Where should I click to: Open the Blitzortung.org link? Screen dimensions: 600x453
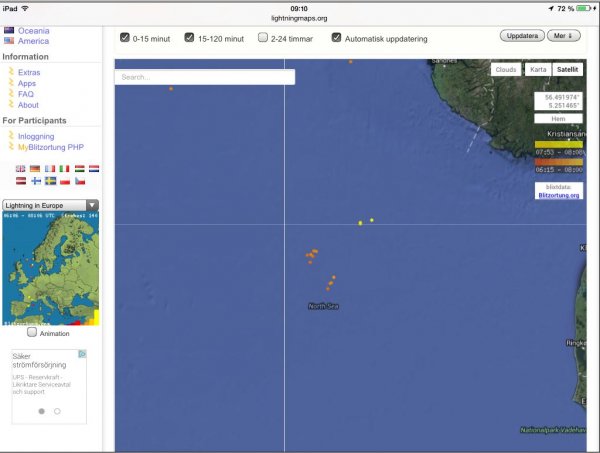[558, 195]
